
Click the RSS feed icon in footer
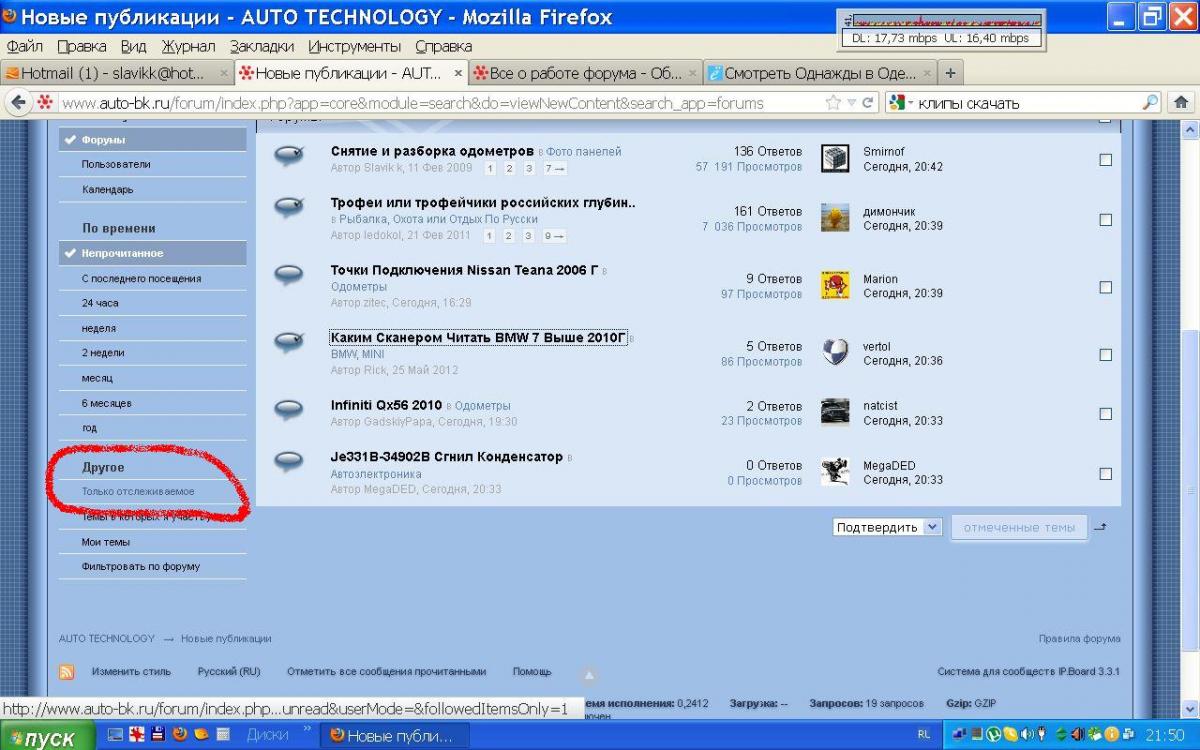click(67, 672)
